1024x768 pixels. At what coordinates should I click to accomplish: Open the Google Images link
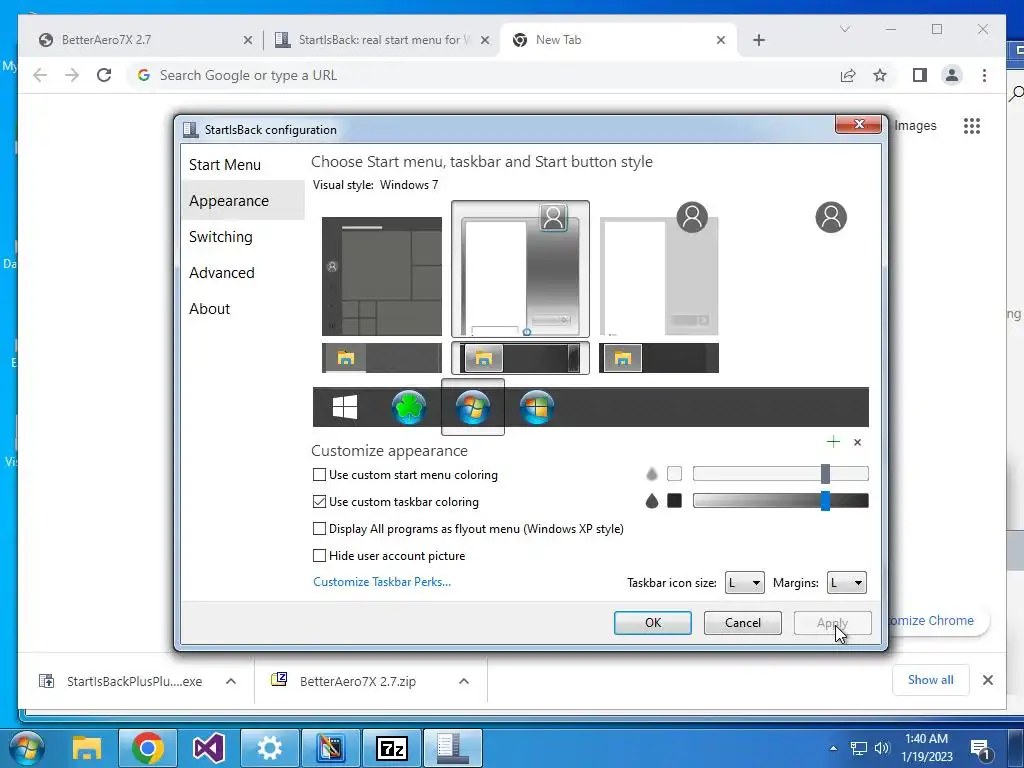pos(915,125)
